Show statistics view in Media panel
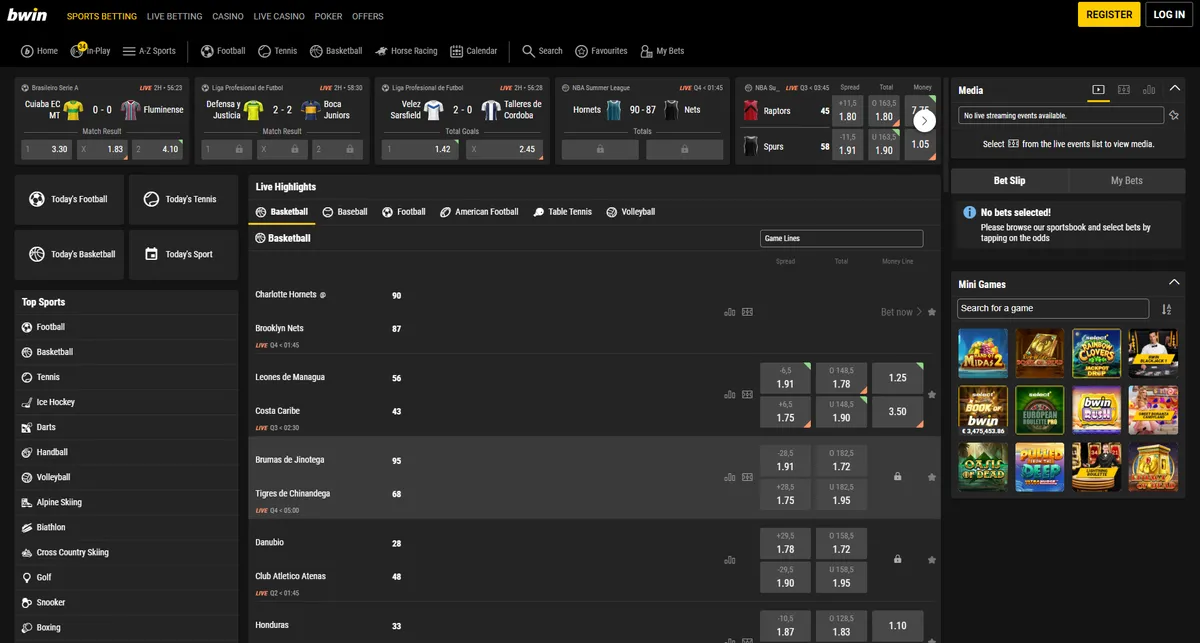1200x643 pixels. 1149,90
